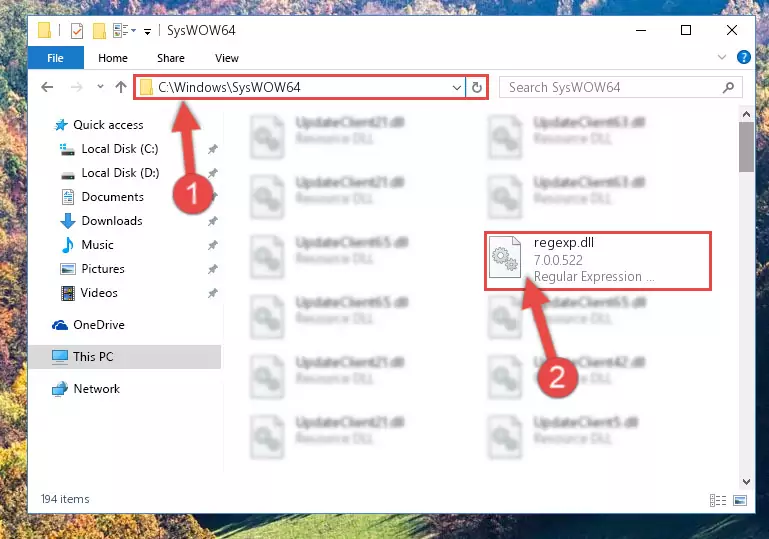Click the pin icon next to Pictures
Viewport: 769px width, 539px height.
click(212, 269)
